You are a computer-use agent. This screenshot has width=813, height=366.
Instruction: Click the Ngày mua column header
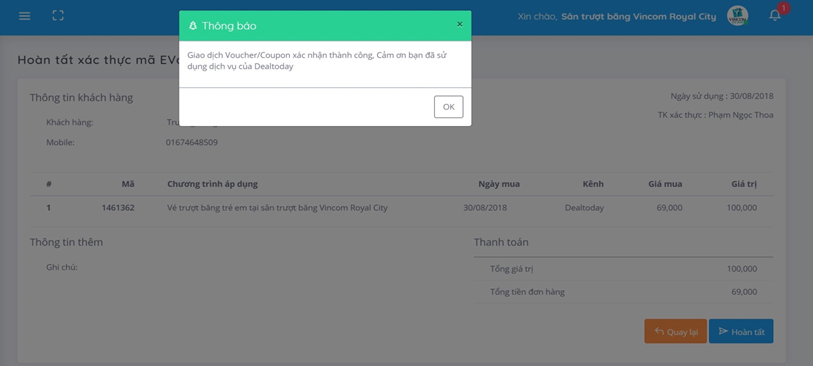[x=499, y=184]
